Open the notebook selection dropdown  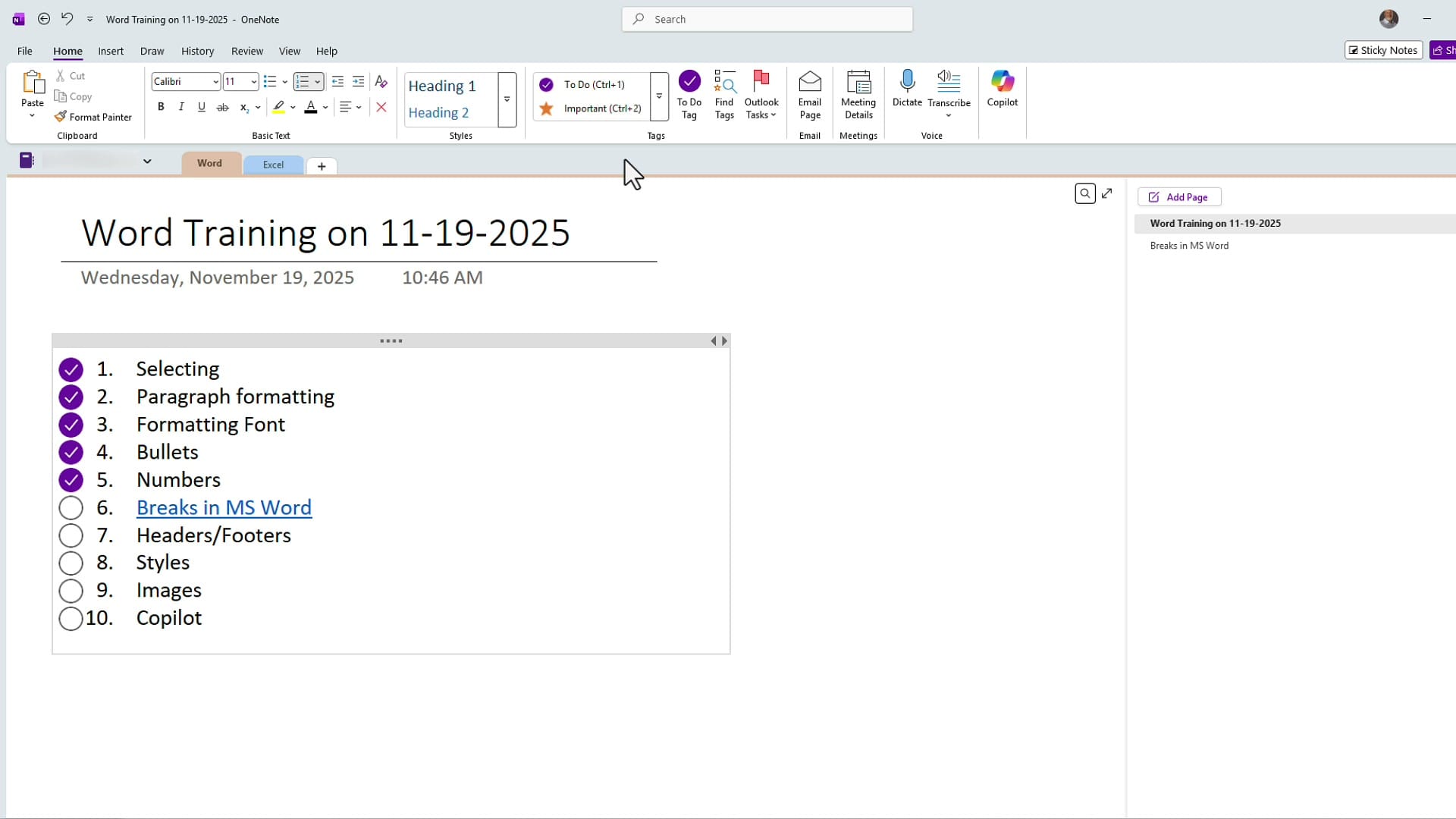coord(147,161)
